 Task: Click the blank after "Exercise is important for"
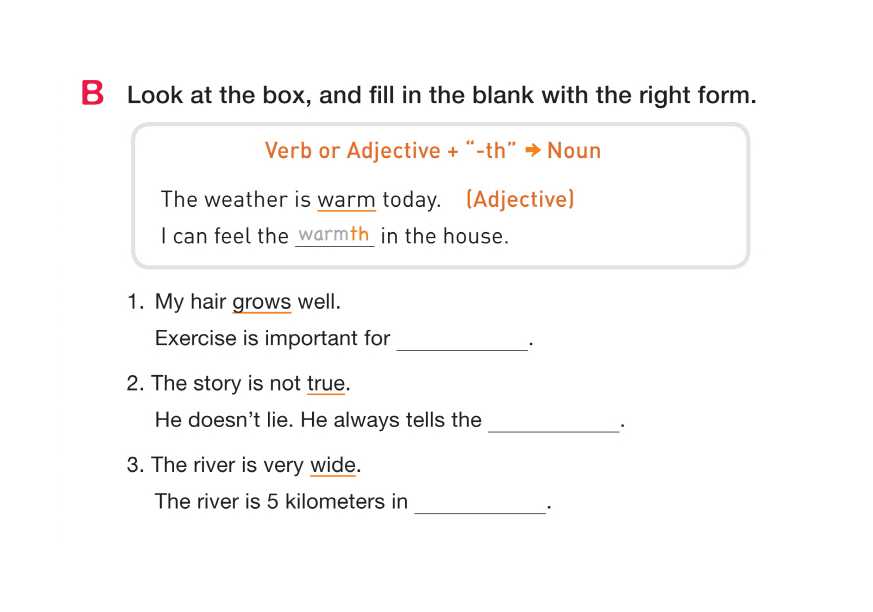click(462, 340)
